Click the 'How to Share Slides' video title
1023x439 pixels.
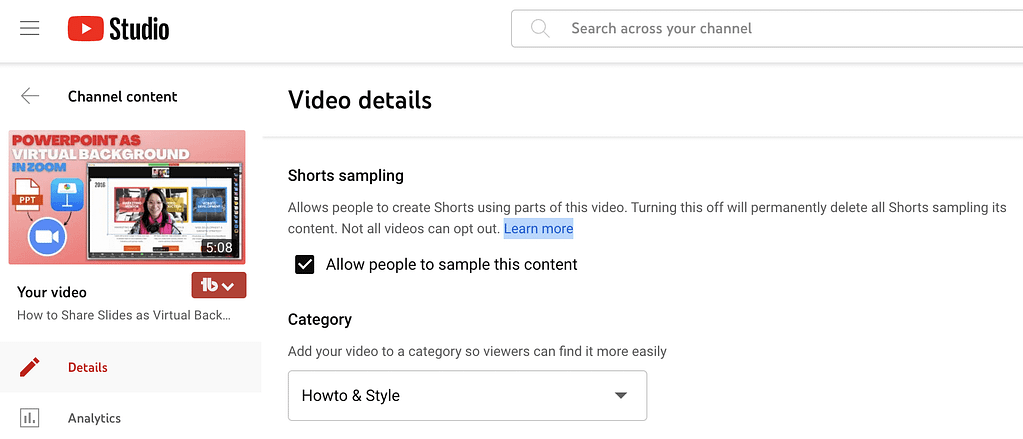[x=124, y=315]
